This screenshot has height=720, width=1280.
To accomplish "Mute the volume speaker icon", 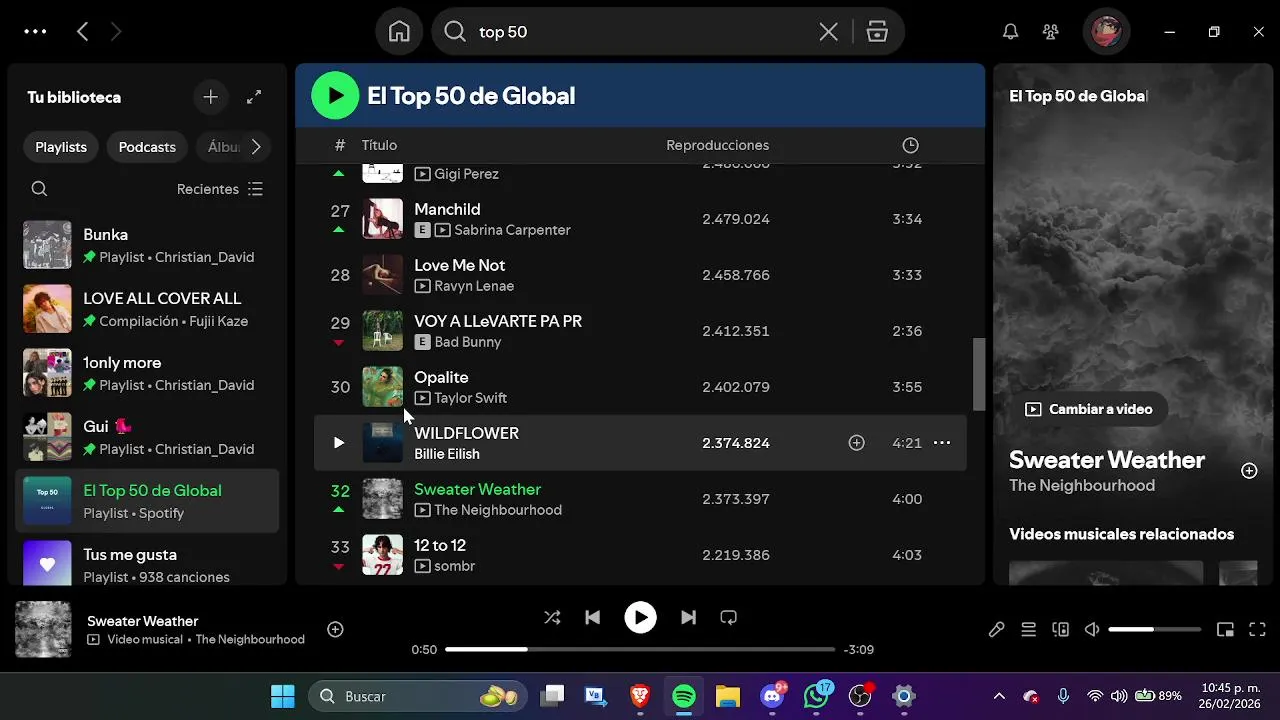I will 1092,629.
